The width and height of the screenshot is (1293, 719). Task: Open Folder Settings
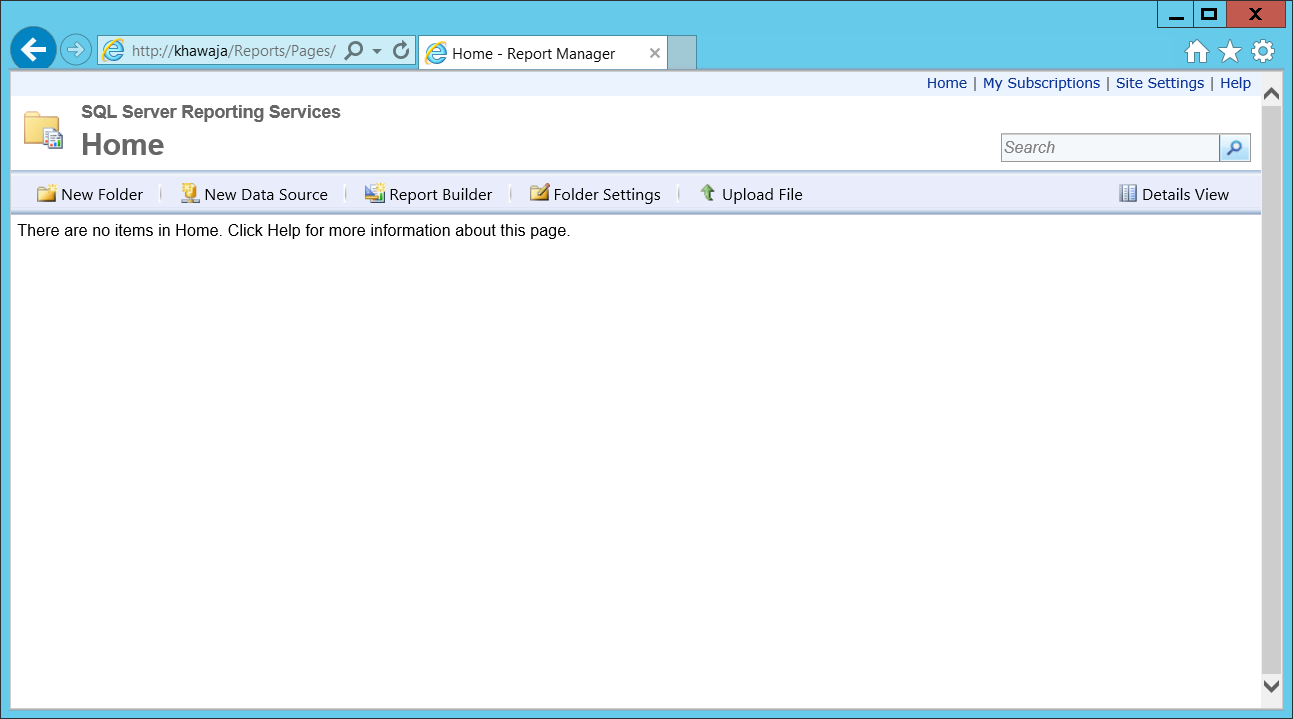coord(595,194)
